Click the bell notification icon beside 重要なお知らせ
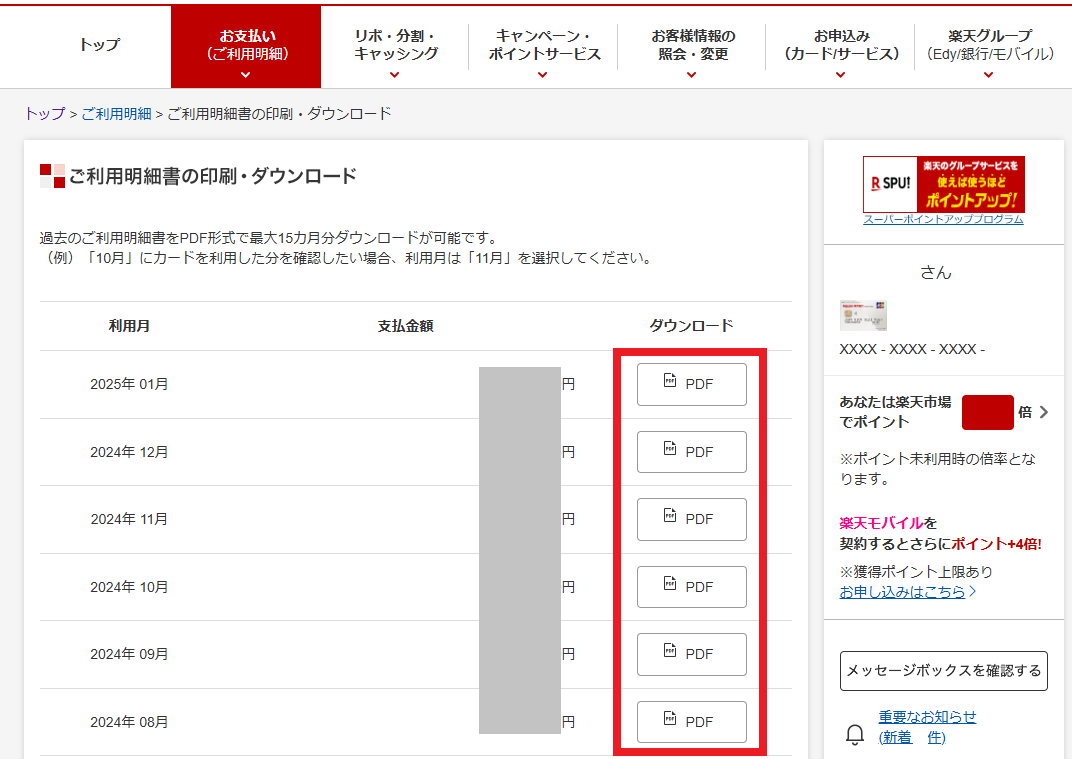Viewport: 1072px width, 759px height. (857, 735)
